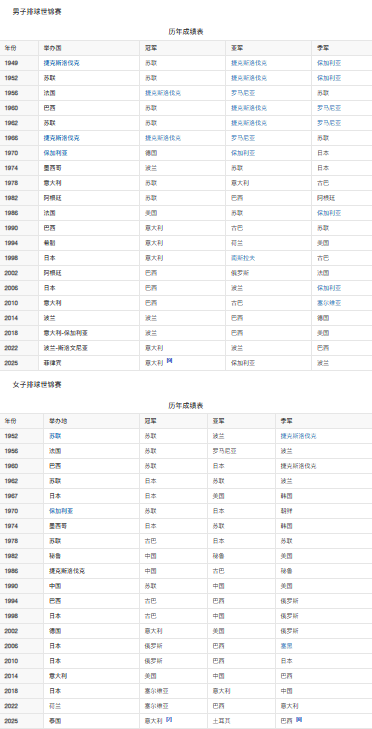Select the 举办国 column header in men's table
Viewport: 372px width, 729px height.
53,48
